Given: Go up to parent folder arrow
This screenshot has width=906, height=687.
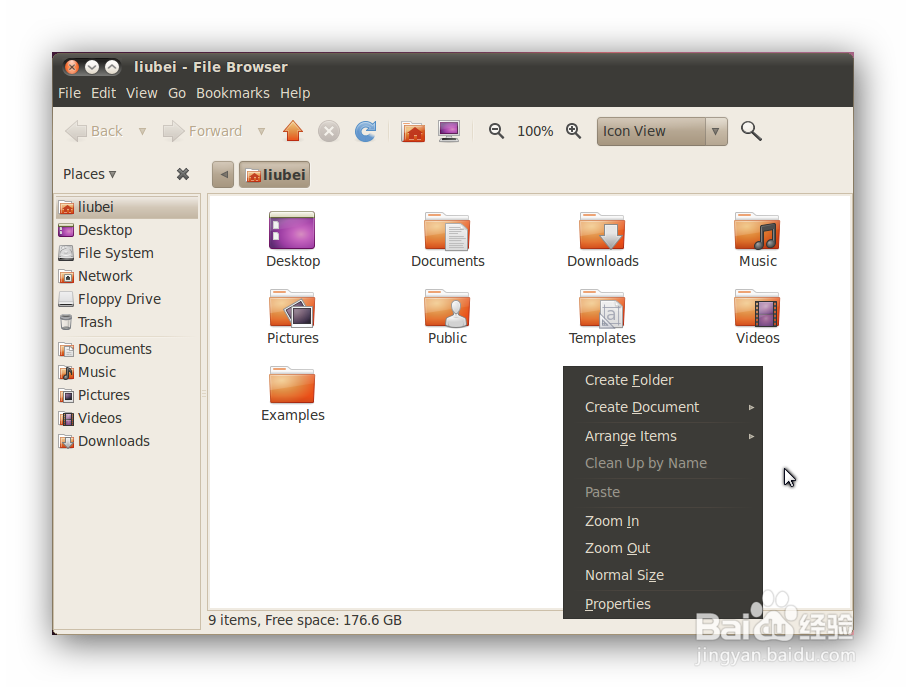Looking at the screenshot, I should click(293, 131).
